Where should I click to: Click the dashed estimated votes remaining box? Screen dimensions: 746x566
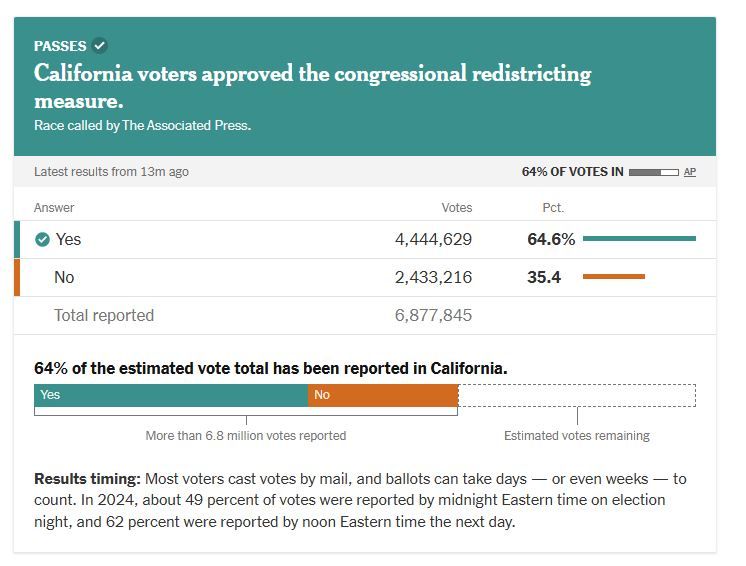click(577, 395)
